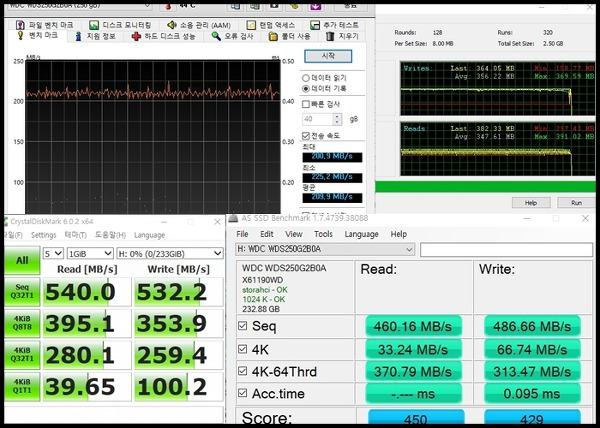Click the 40 gB size input field

click(317, 119)
